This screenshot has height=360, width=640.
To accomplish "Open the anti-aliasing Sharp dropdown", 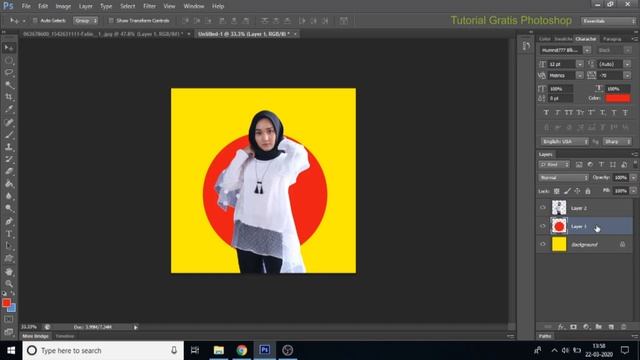I will click(x=617, y=142).
